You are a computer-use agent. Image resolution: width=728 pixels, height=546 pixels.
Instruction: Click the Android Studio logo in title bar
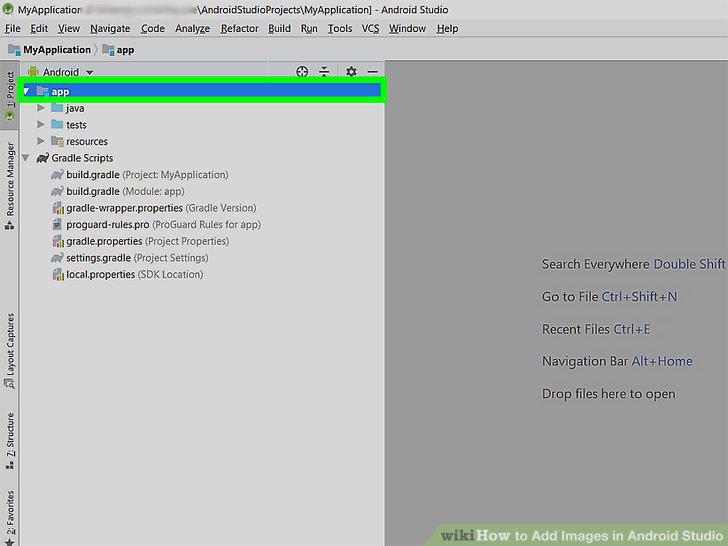[8, 9]
